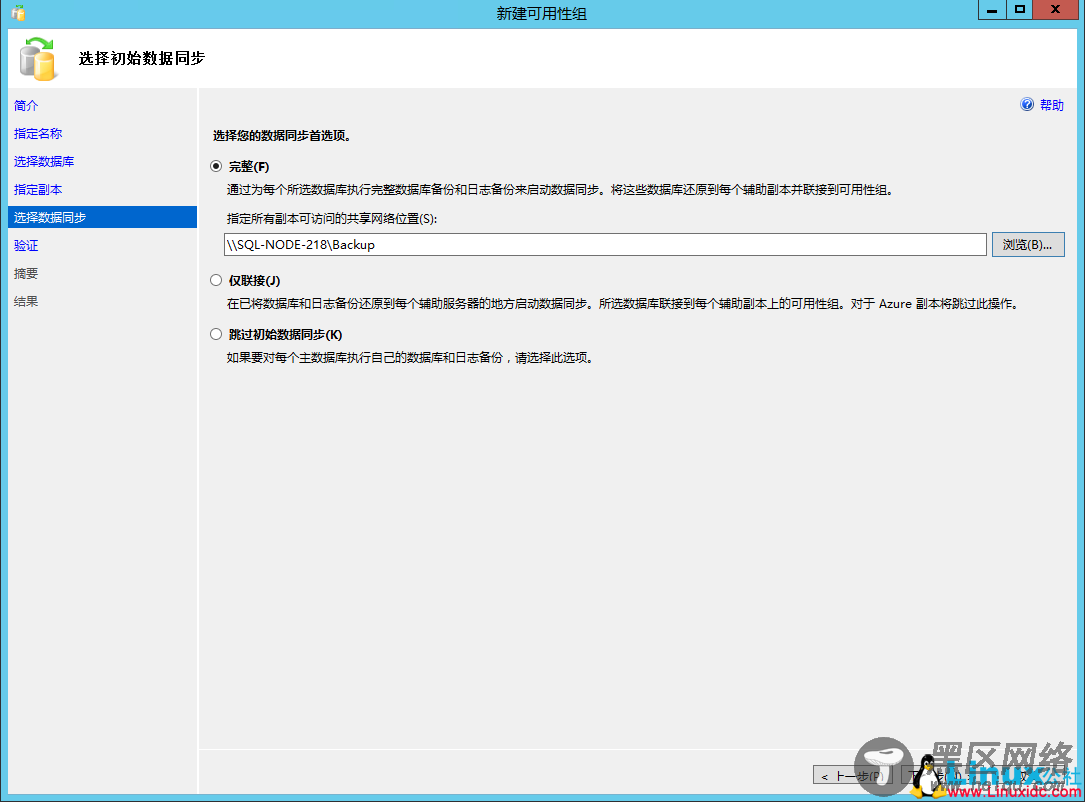This screenshot has height=802, width=1086.
Task: Click inside the \\SQL-NODE-218\Backup path field
Action: click(605, 244)
